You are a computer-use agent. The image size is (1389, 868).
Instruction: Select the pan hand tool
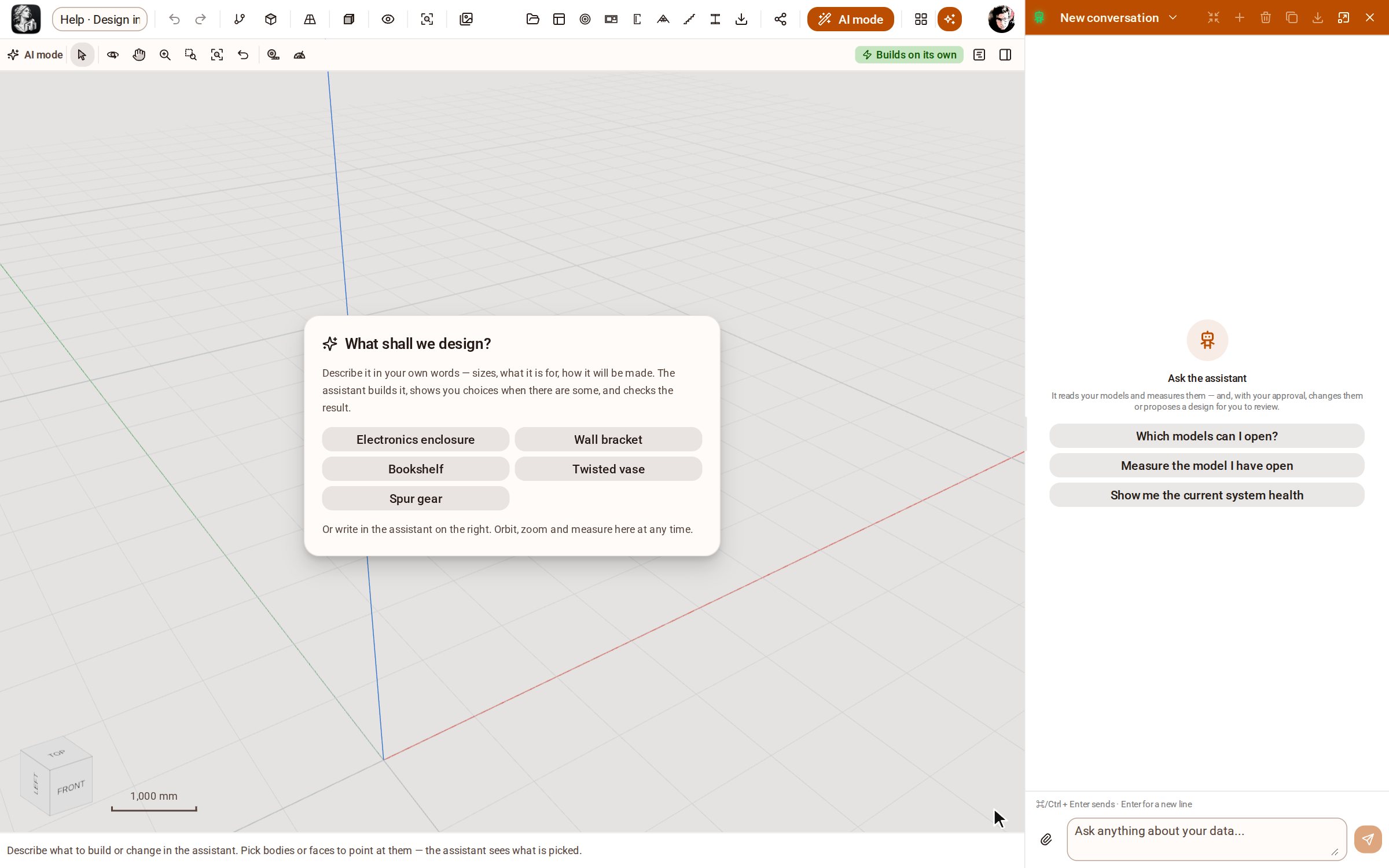pos(139,55)
